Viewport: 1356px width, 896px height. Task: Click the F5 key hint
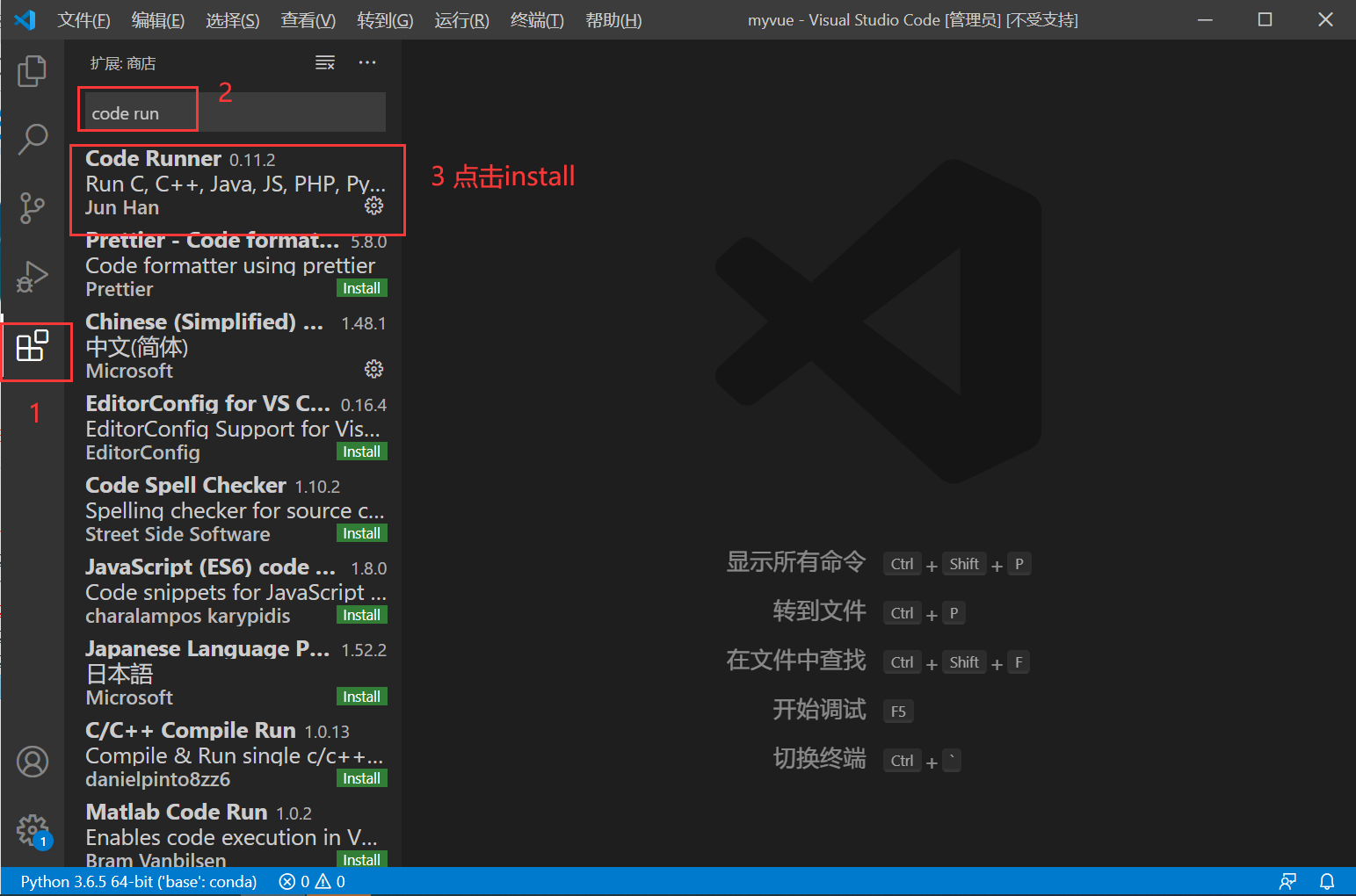898,712
